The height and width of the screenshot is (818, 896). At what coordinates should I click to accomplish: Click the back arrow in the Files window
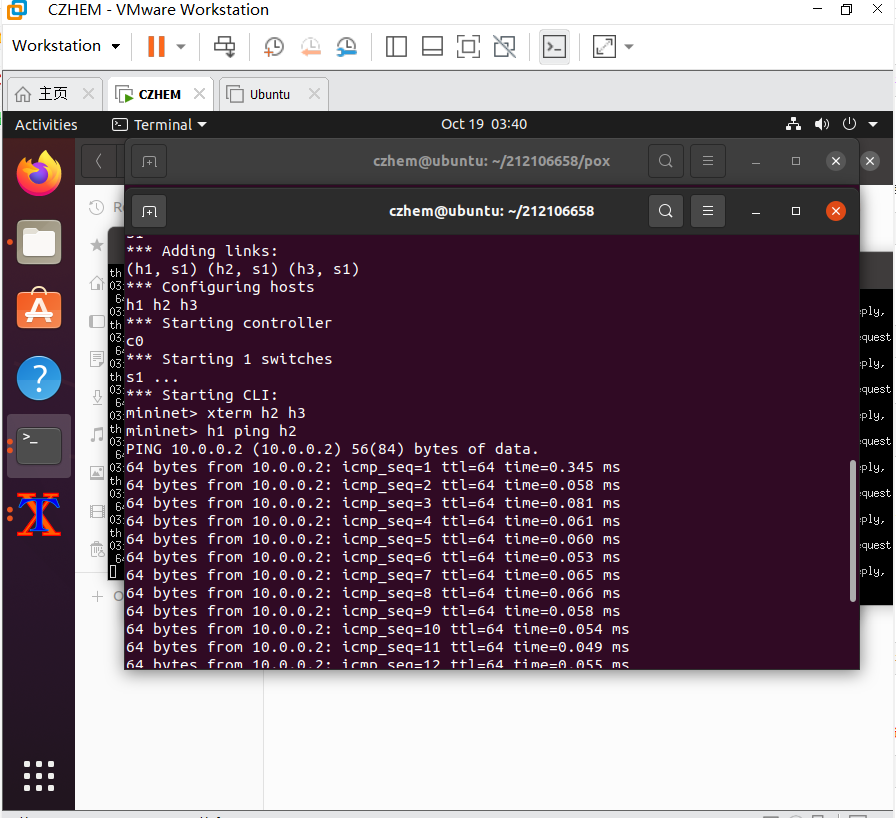pyautogui.click(x=99, y=161)
